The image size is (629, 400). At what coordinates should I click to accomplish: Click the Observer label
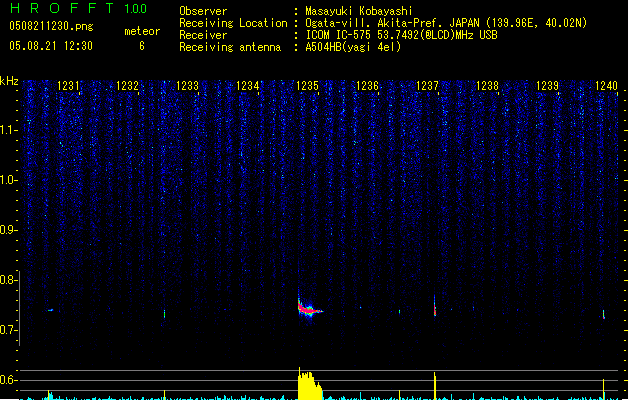[203, 11]
